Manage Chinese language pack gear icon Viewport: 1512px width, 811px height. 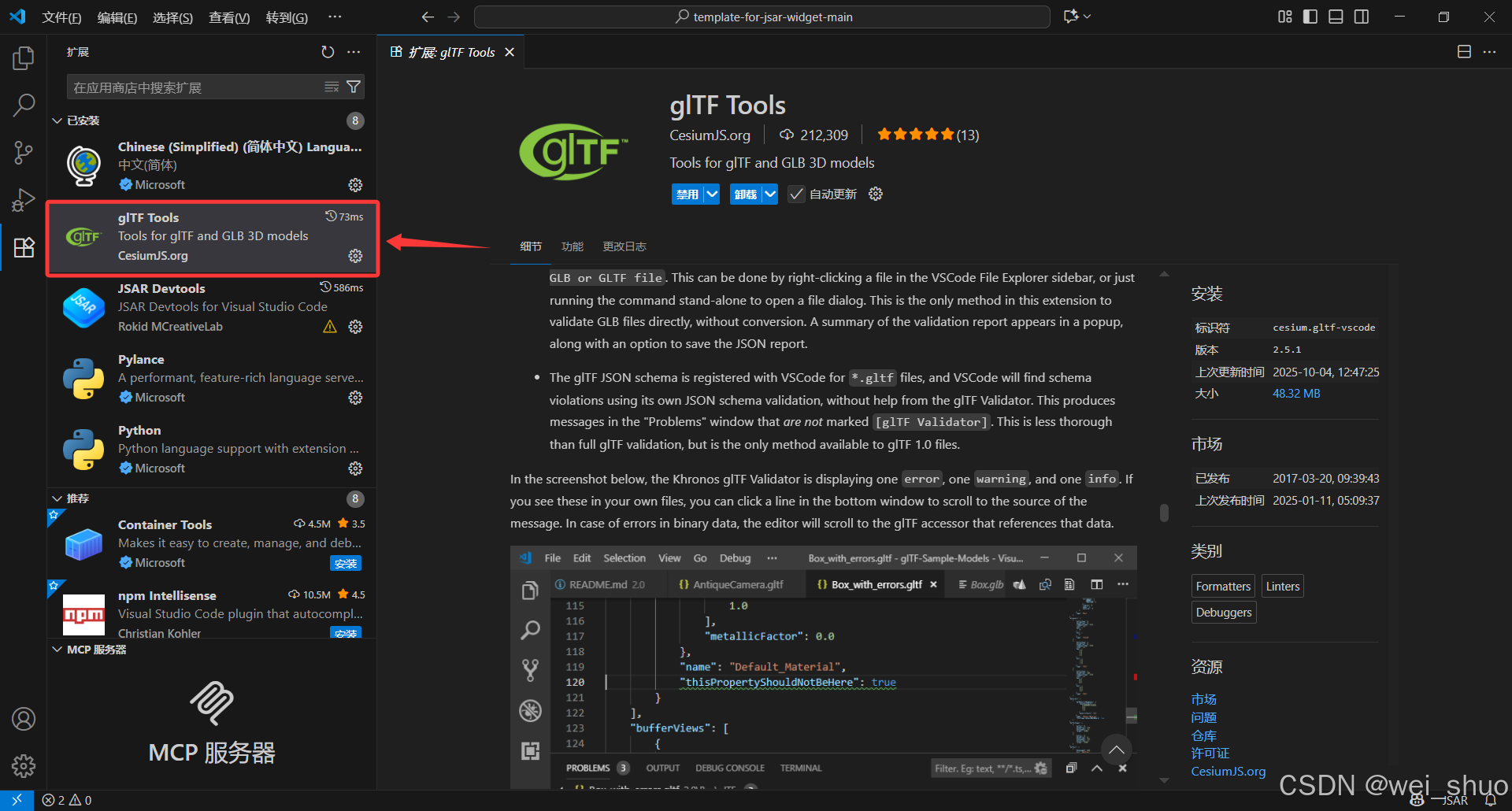tap(355, 185)
